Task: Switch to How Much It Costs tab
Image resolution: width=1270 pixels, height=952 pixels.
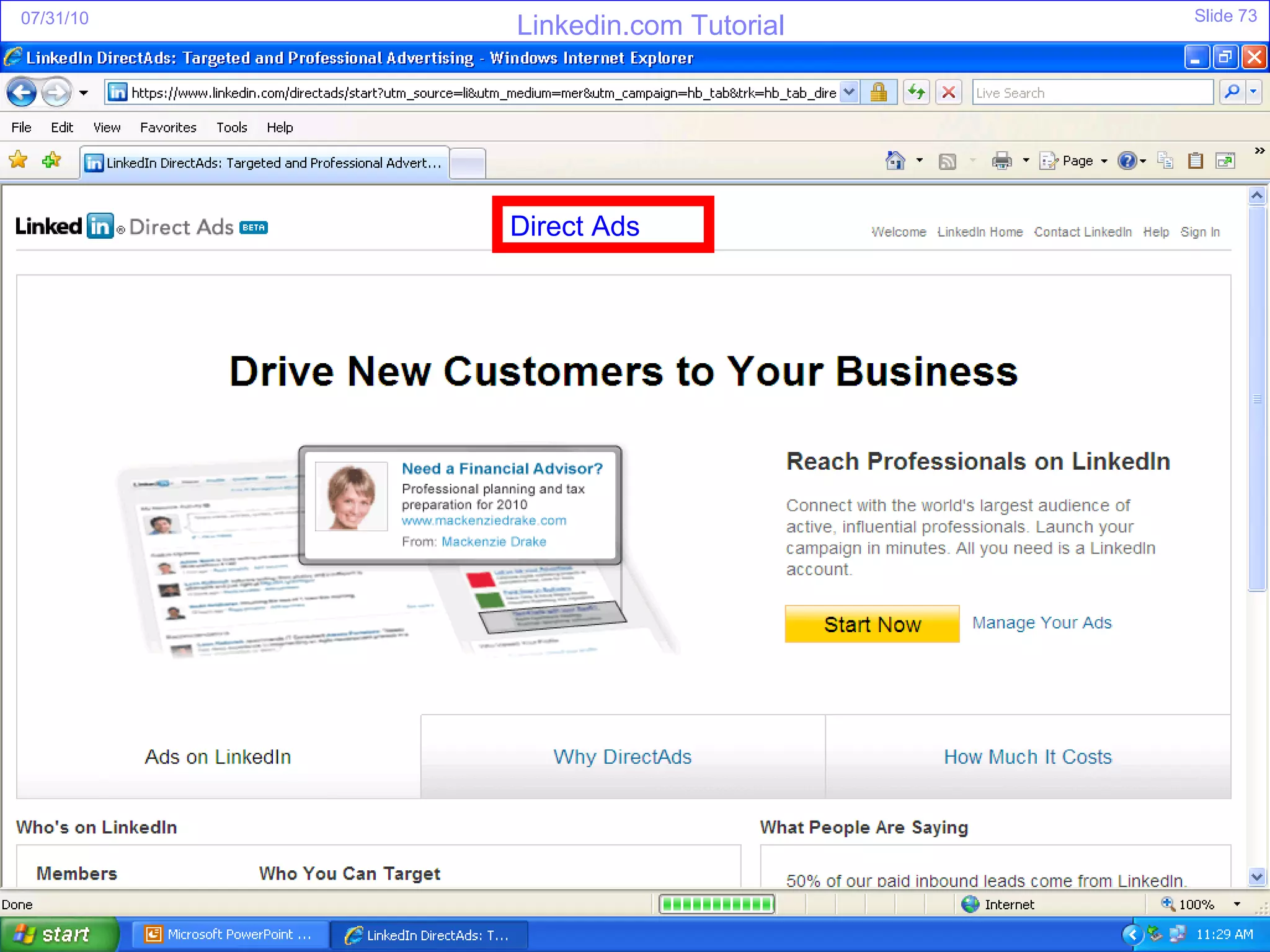Action: pos(1028,757)
